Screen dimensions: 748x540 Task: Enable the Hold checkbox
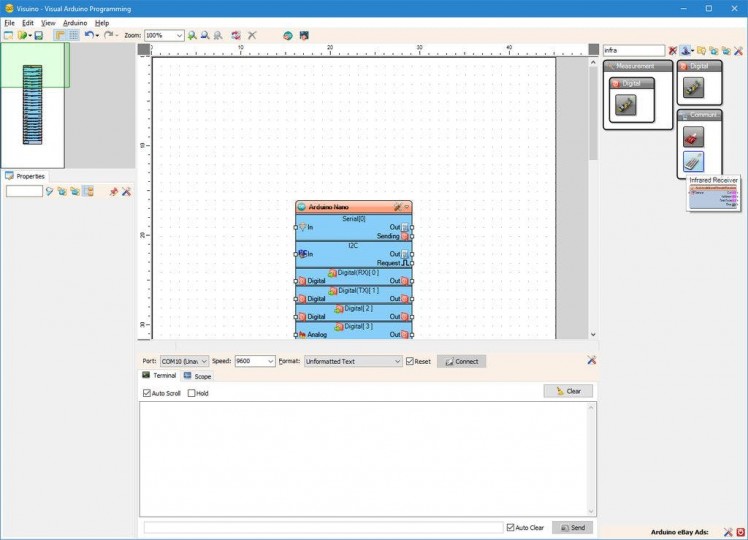point(192,393)
